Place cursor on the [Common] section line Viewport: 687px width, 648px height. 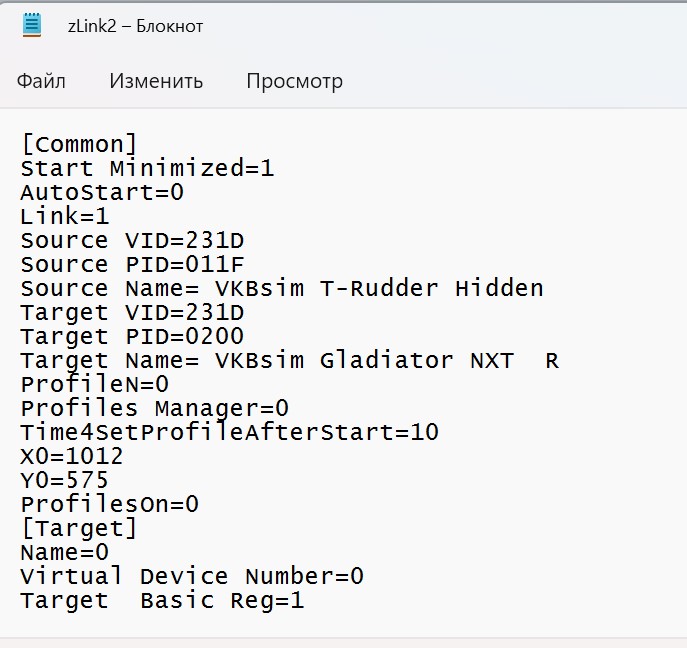(x=79, y=145)
